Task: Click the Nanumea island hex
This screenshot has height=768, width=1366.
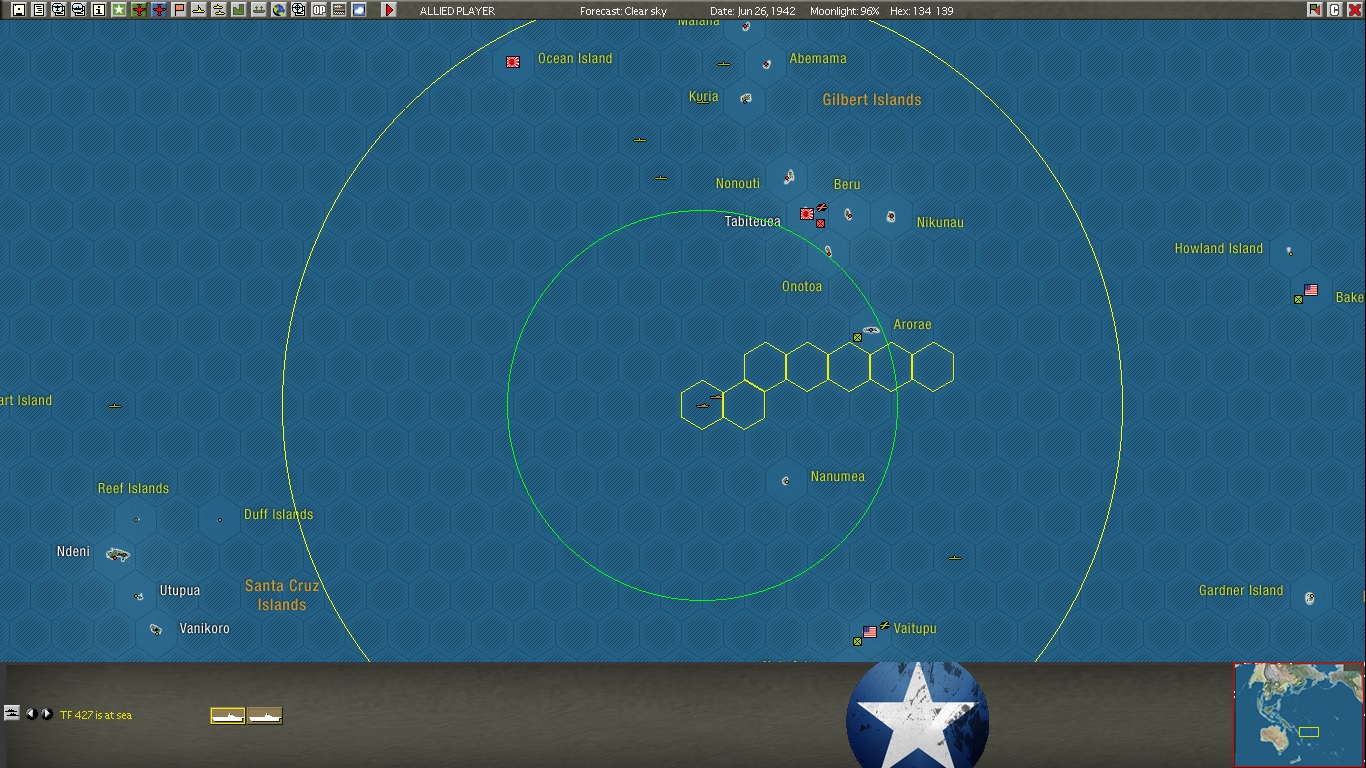Action: coord(786,481)
